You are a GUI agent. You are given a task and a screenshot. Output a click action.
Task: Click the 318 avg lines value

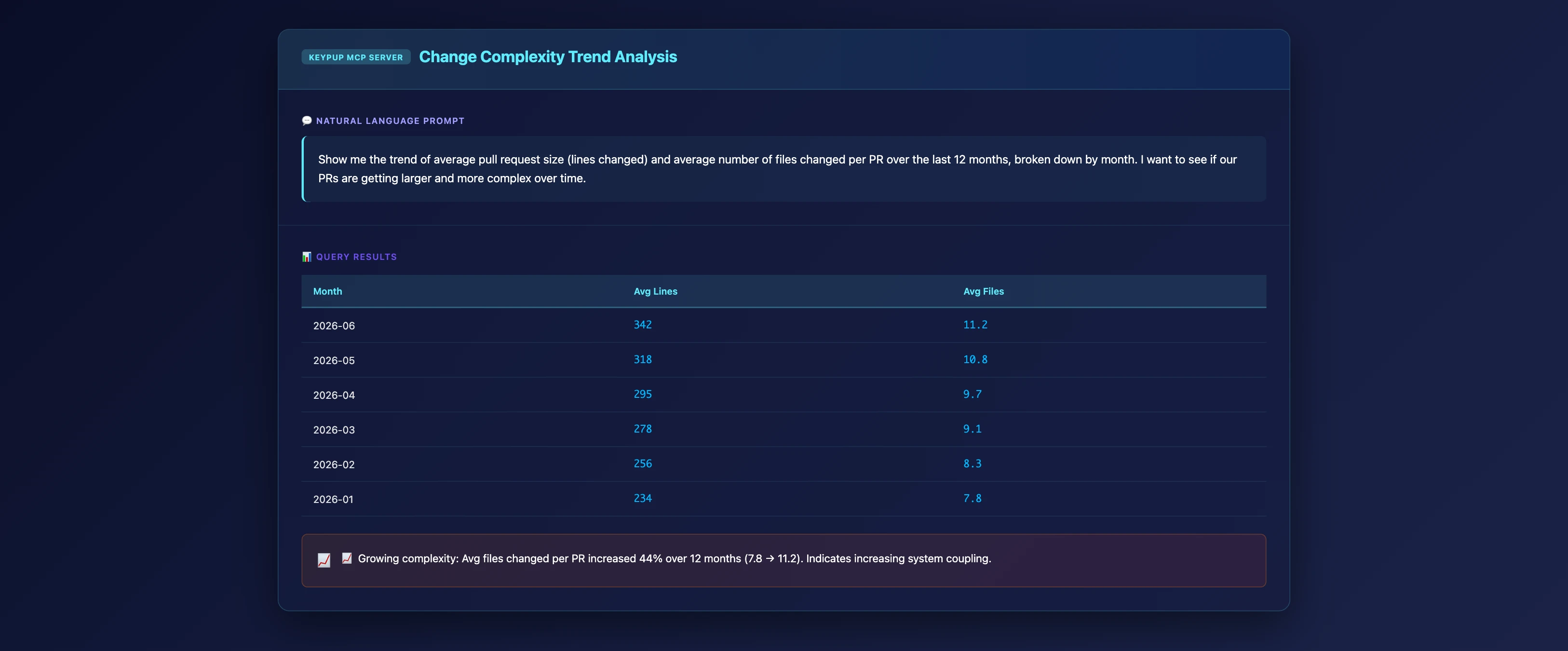coord(642,359)
